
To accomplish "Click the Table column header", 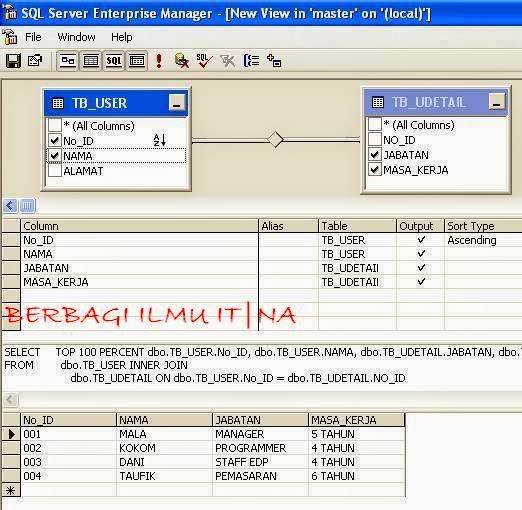I will pyautogui.click(x=357, y=226).
